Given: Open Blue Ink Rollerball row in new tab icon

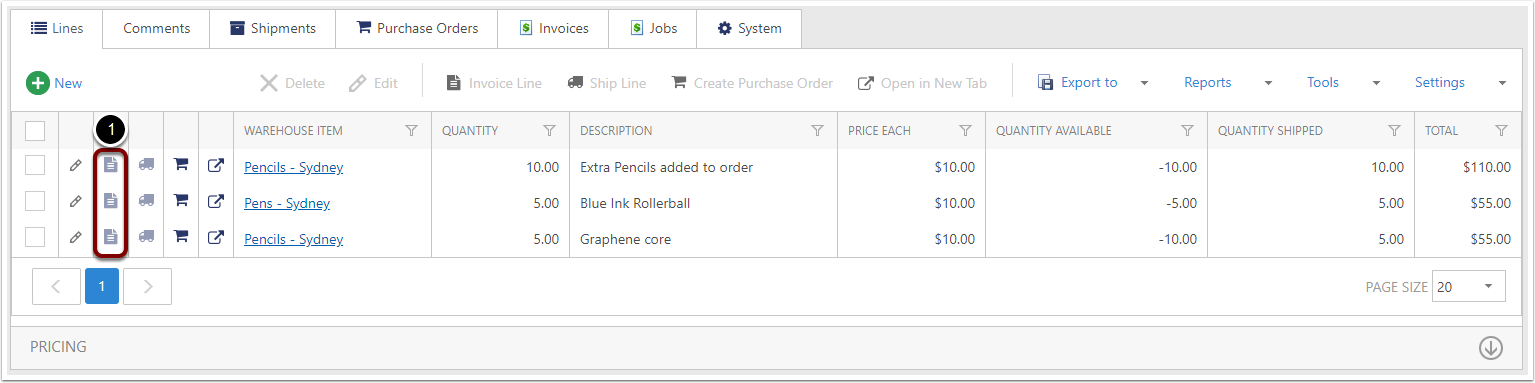Looking at the screenshot, I should coord(215,201).
